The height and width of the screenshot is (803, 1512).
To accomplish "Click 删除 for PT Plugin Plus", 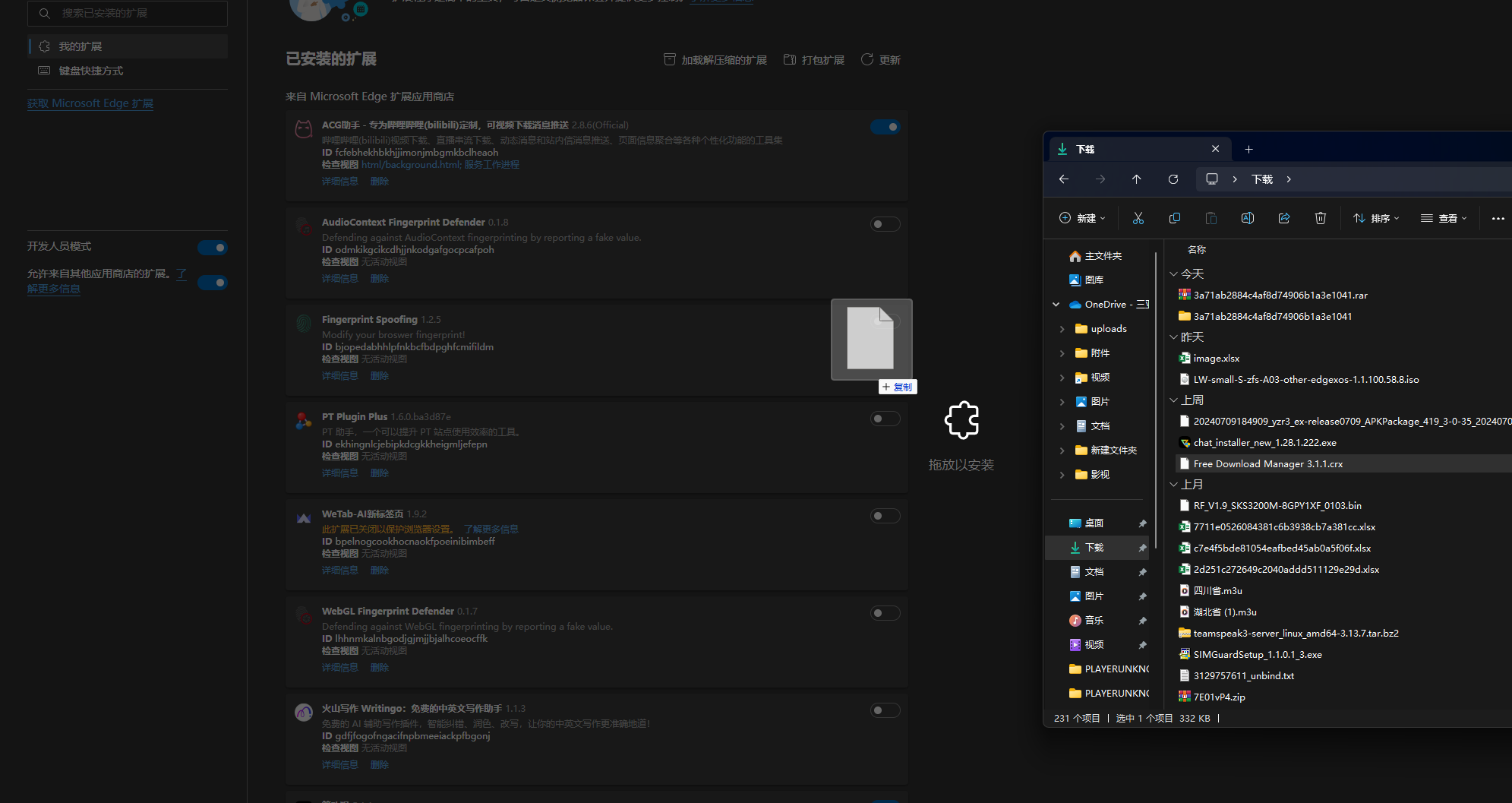I will [379, 473].
